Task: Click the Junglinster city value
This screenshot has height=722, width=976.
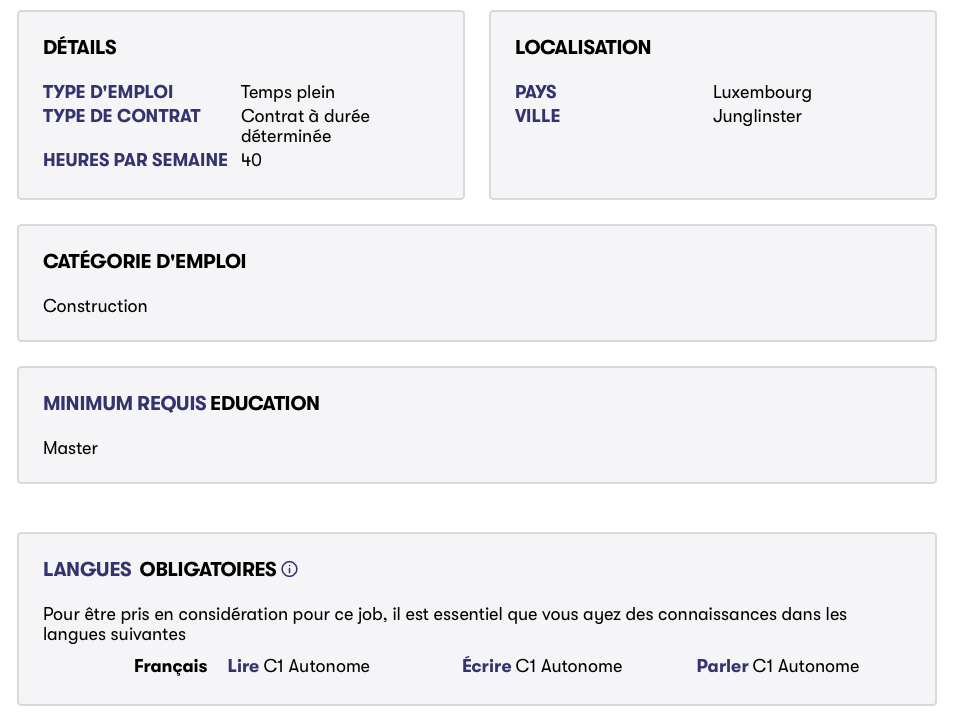Action: point(757,116)
